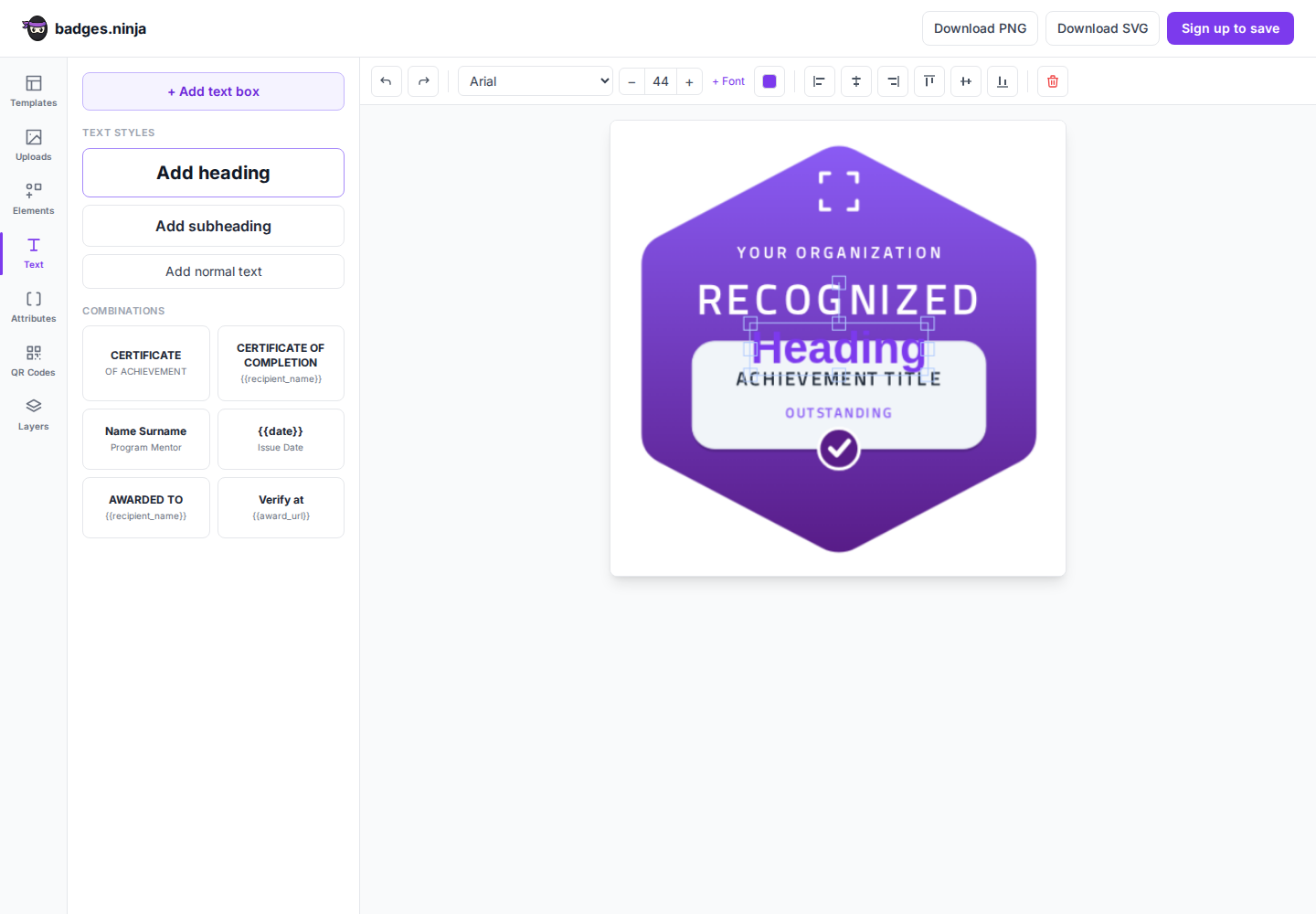Image resolution: width=1316 pixels, height=914 pixels.
Task: Open the Arial font dropdown
Action: 536,81
